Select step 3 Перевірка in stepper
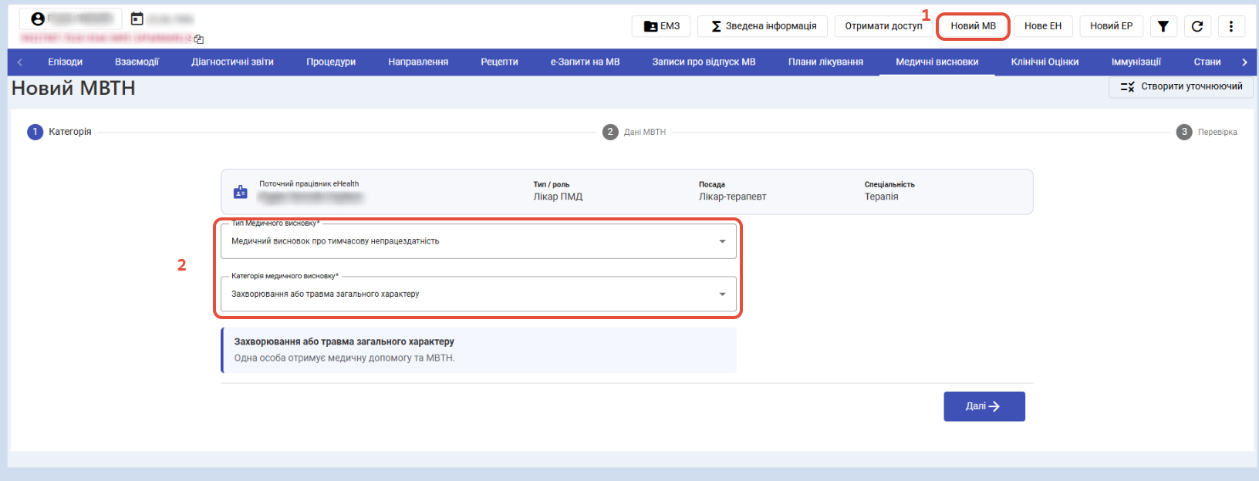This screenshot has height=481, width=1259. pyautogui.click(x=1207, y=132)
